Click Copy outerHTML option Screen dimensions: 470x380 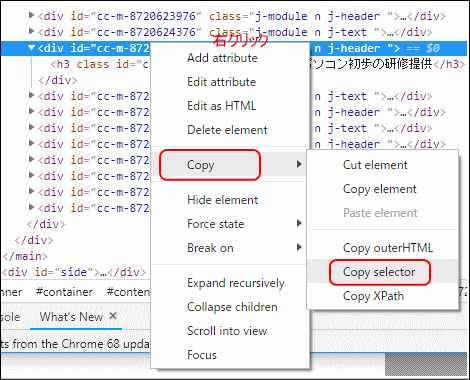point(388,248)
